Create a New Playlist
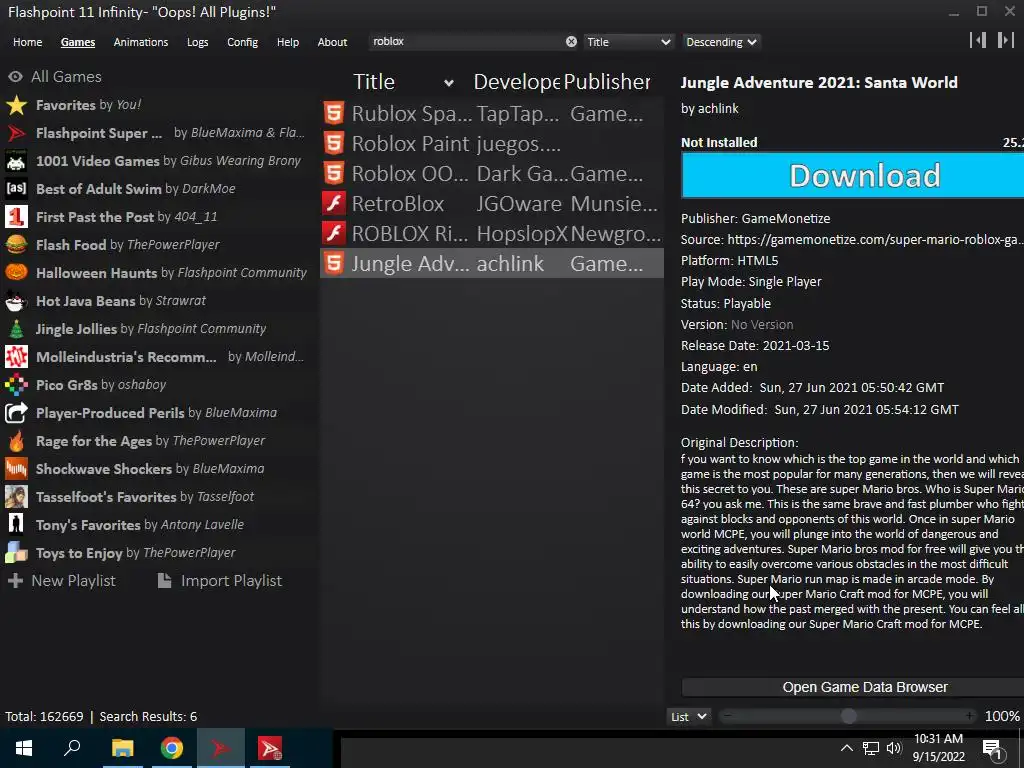 [x=61, y=581]
